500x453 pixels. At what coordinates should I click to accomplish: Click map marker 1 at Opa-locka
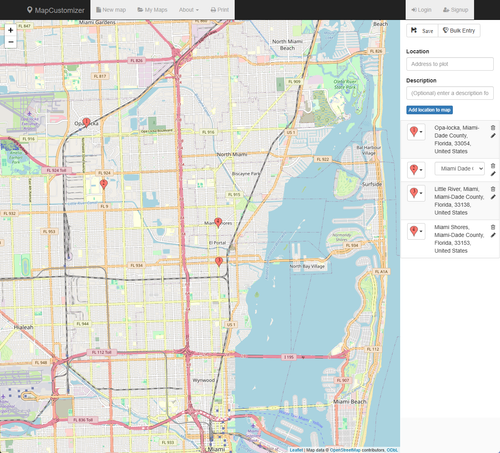point(86,122)
